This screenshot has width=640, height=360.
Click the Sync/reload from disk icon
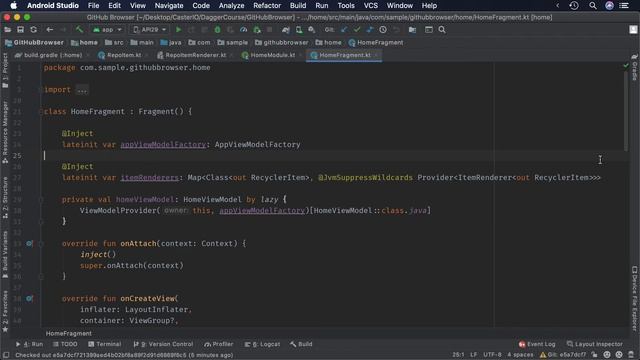point(33,30)
